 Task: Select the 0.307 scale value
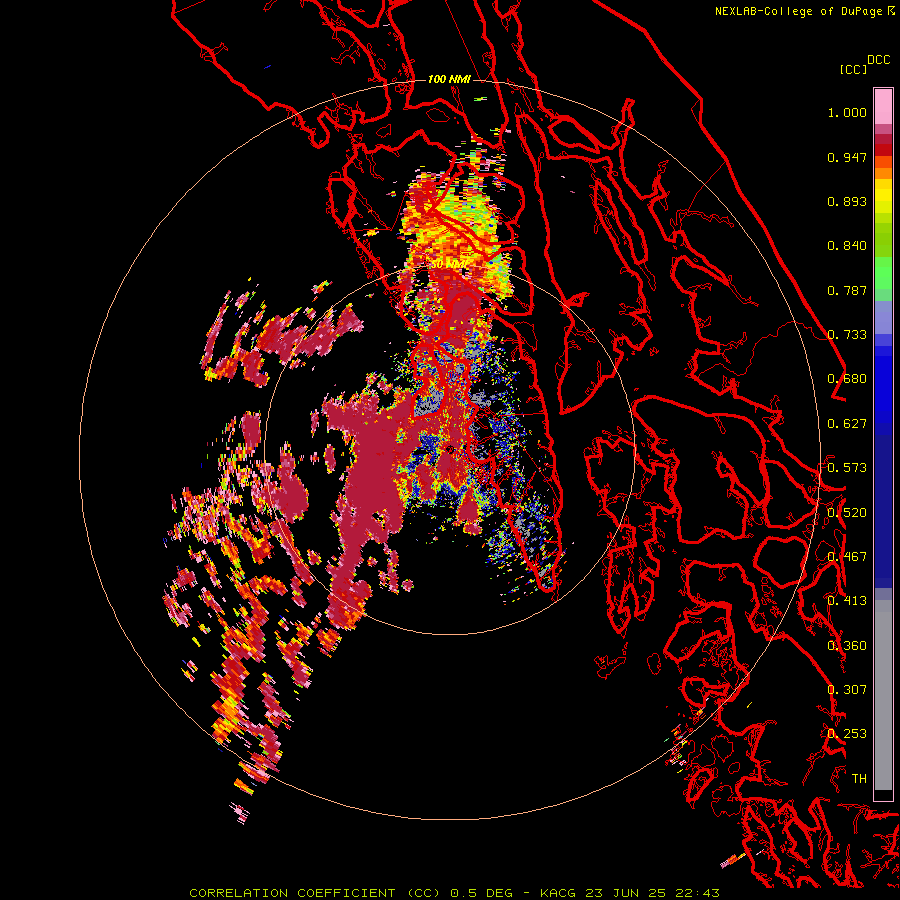[847, 690]
